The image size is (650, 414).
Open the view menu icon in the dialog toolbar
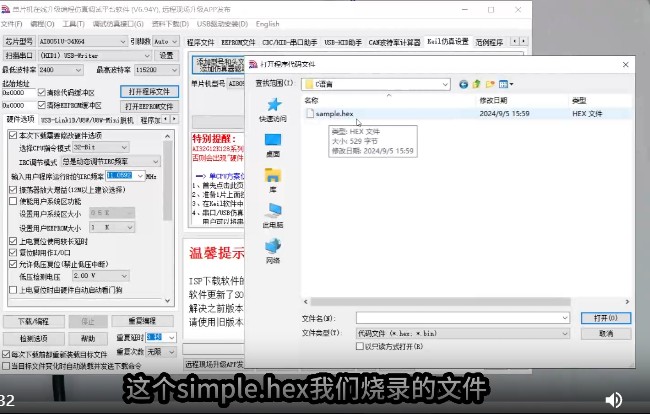coord(506,84)
